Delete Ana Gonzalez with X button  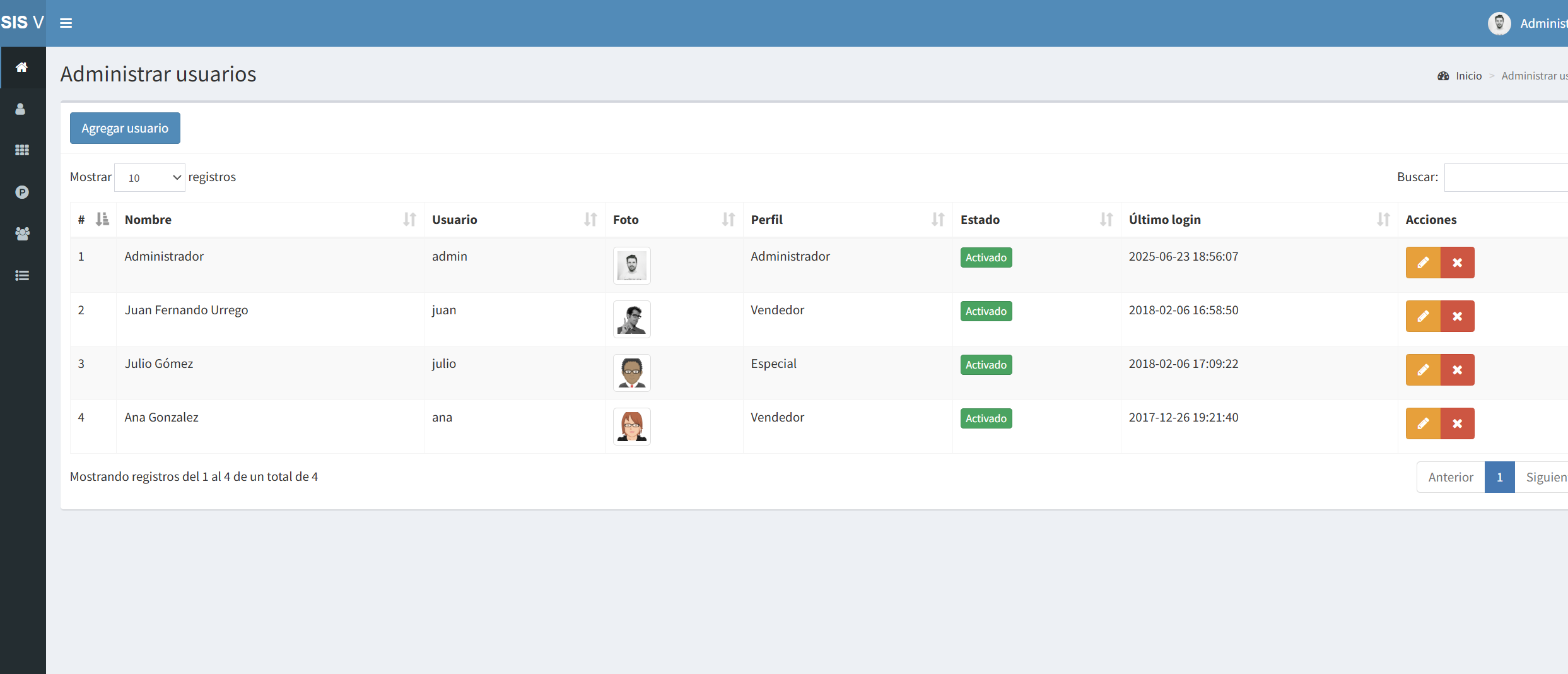pyautogui.click(x=1458, y=423)
